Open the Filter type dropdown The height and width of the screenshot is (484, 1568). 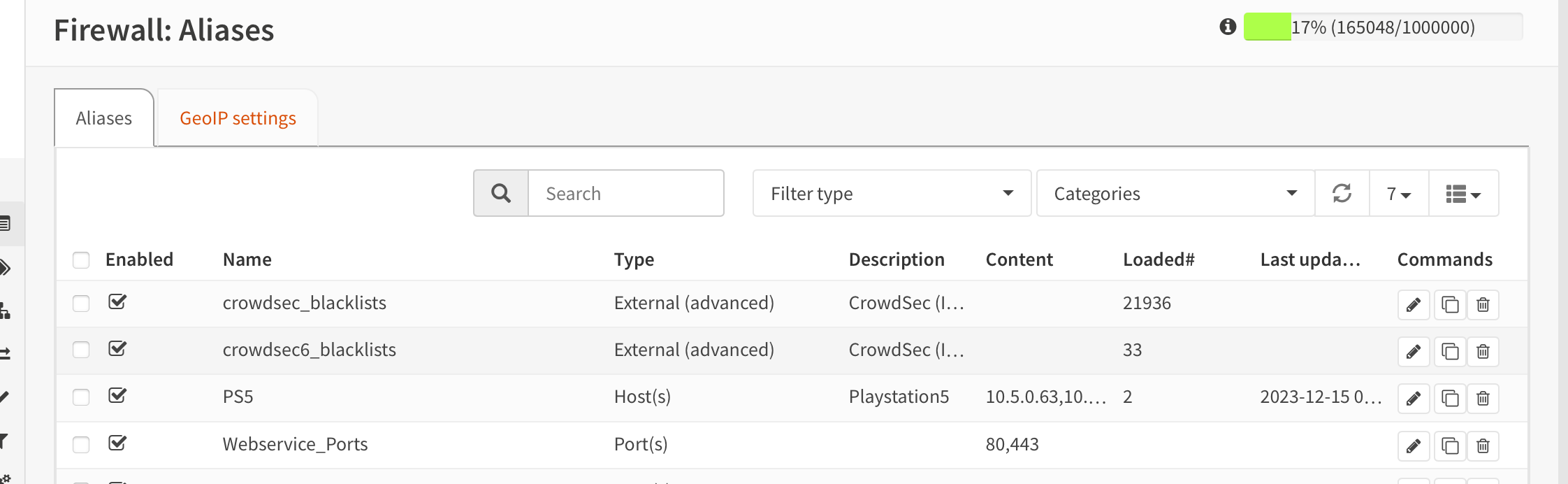891,193
